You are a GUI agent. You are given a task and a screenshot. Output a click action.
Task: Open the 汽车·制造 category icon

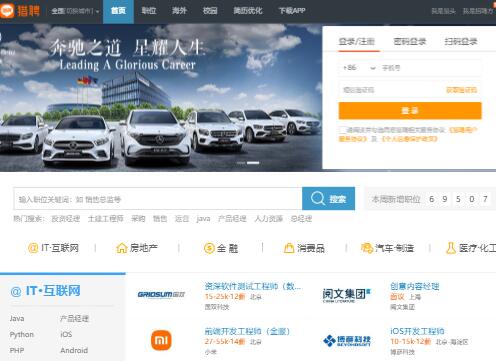click(367, 248)
